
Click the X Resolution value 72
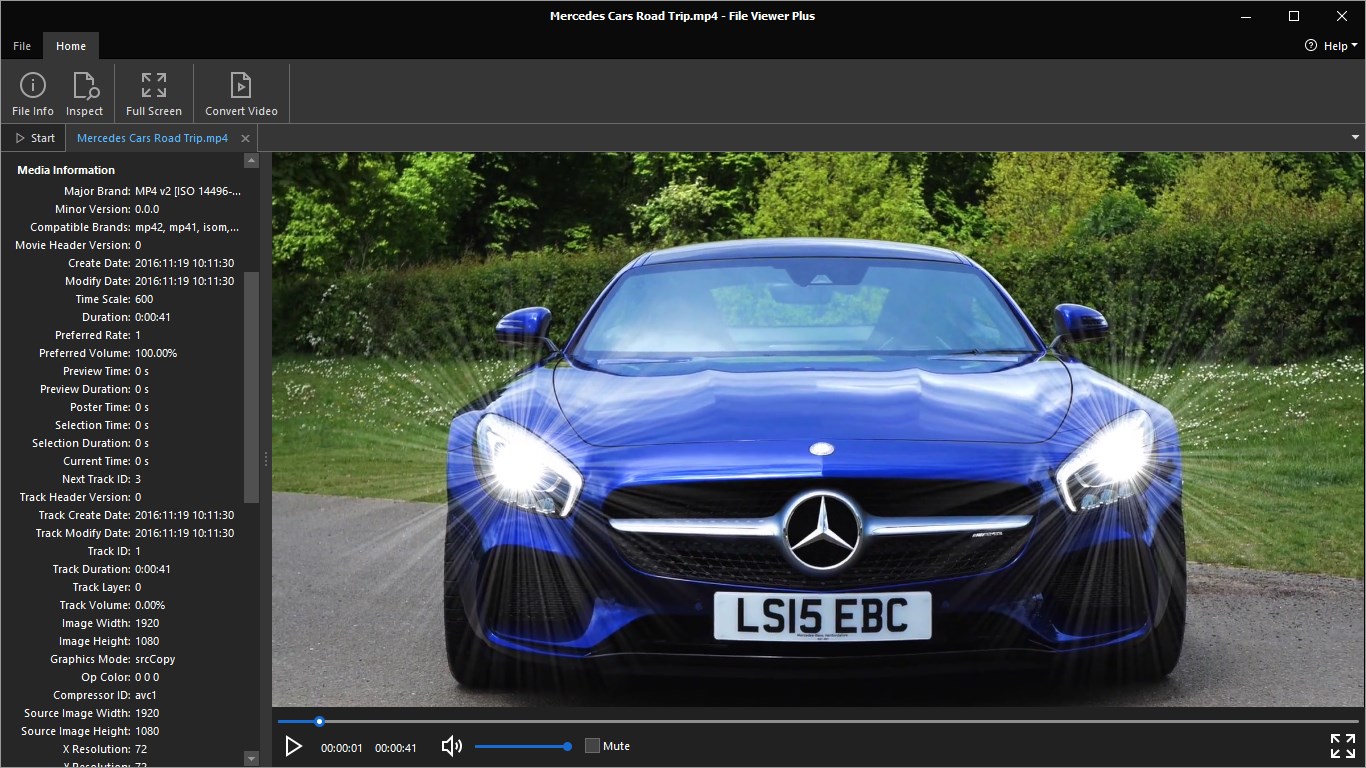click(141, 749)
